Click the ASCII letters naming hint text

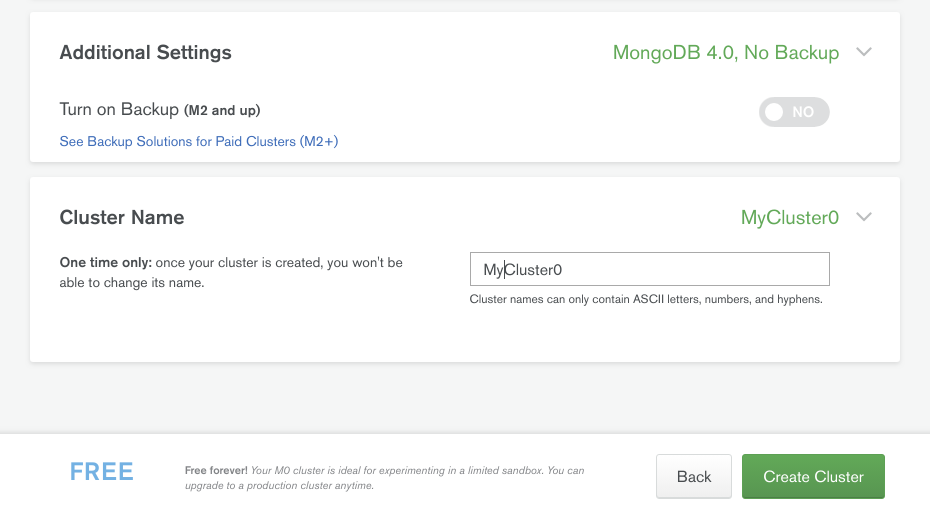click(x=645, y=299)
